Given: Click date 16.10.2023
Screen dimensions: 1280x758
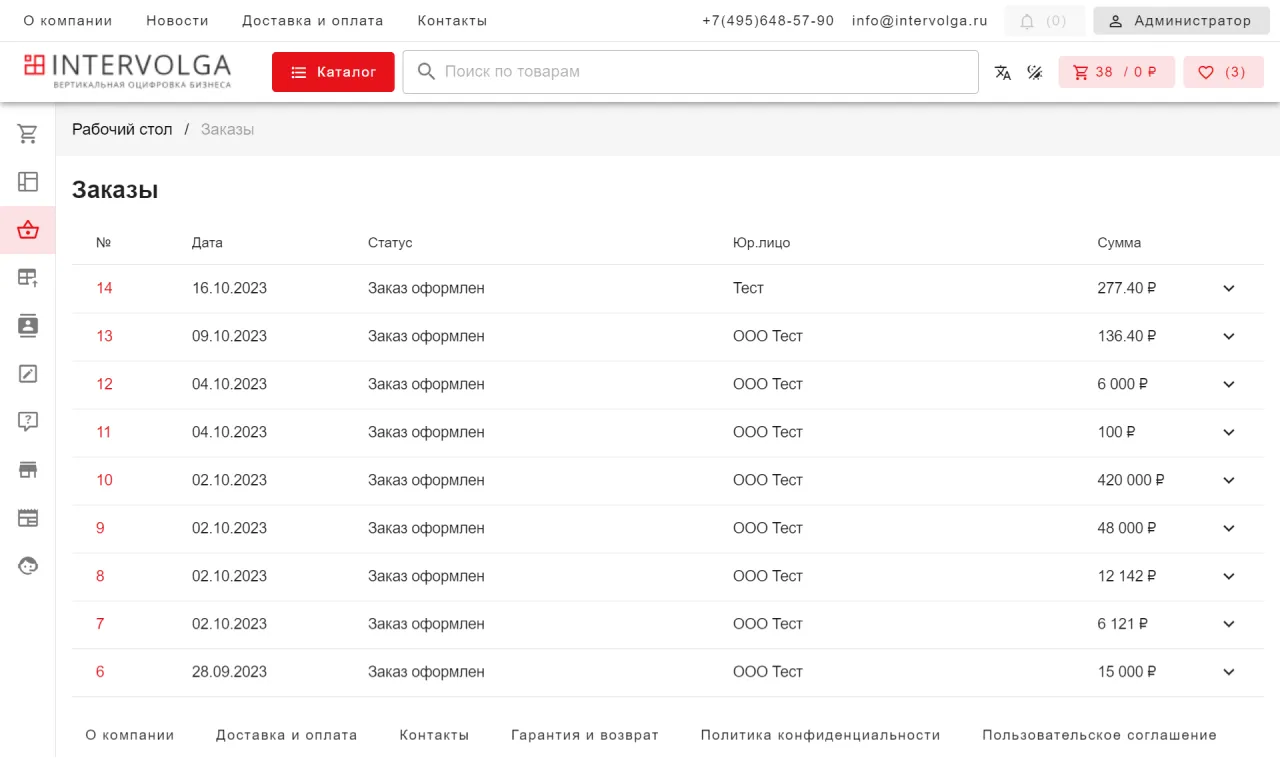Looking at the screenshot, I should pos(229,288).
